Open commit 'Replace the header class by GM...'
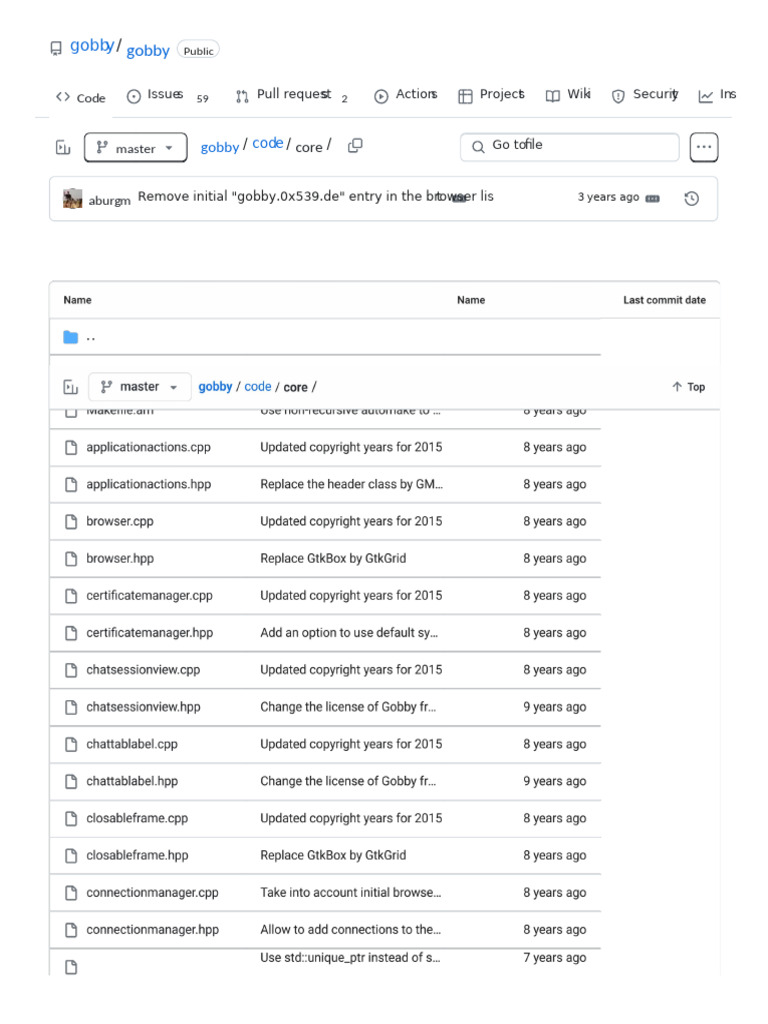The height and width of the screenshot is (1024, 768). point(351,484)
